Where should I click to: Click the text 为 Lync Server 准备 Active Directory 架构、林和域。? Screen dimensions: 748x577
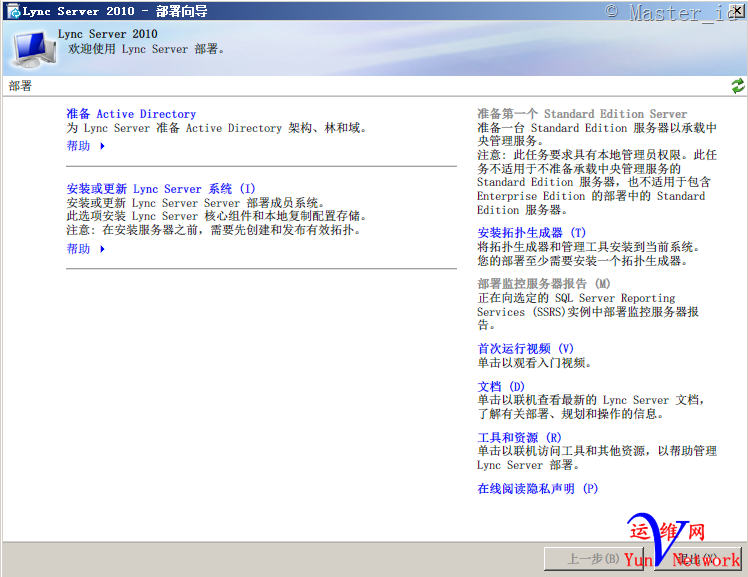(x=217, y=128)
